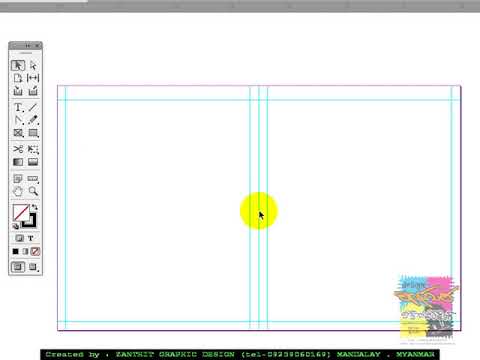The height and width of the screenshot is (360, 480).
Task: Switch to Preview view mode
Action: [x=33, y=267]
